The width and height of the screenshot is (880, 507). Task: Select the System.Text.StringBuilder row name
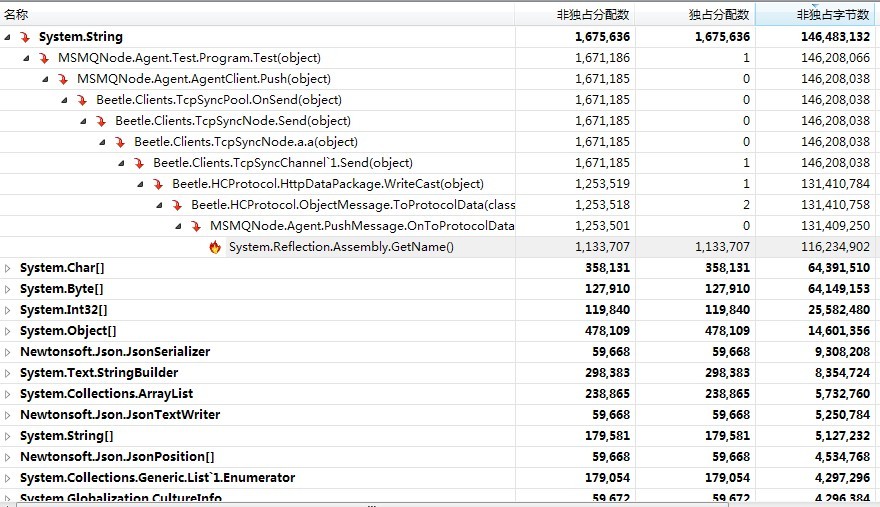99,373
